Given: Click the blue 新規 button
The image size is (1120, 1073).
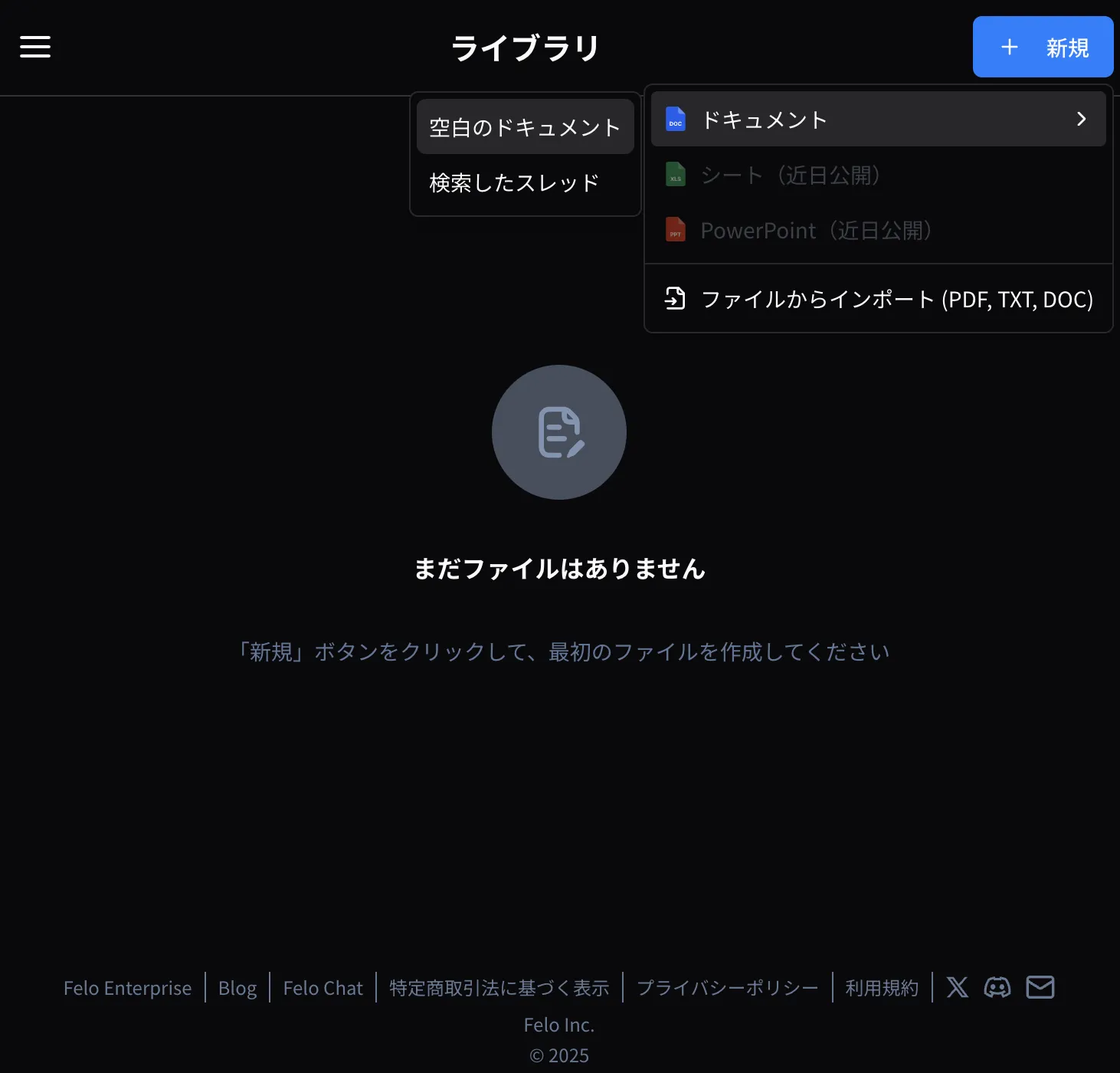Looking at the screenshot, I should click(1043, 47).
